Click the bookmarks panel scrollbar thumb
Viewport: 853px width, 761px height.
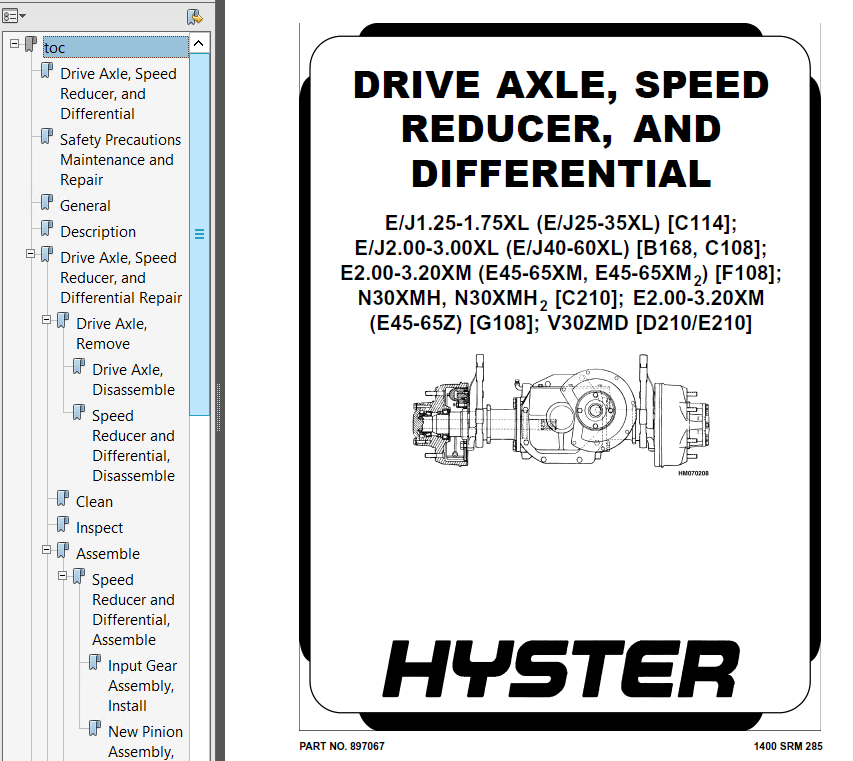tap(199, 234)
